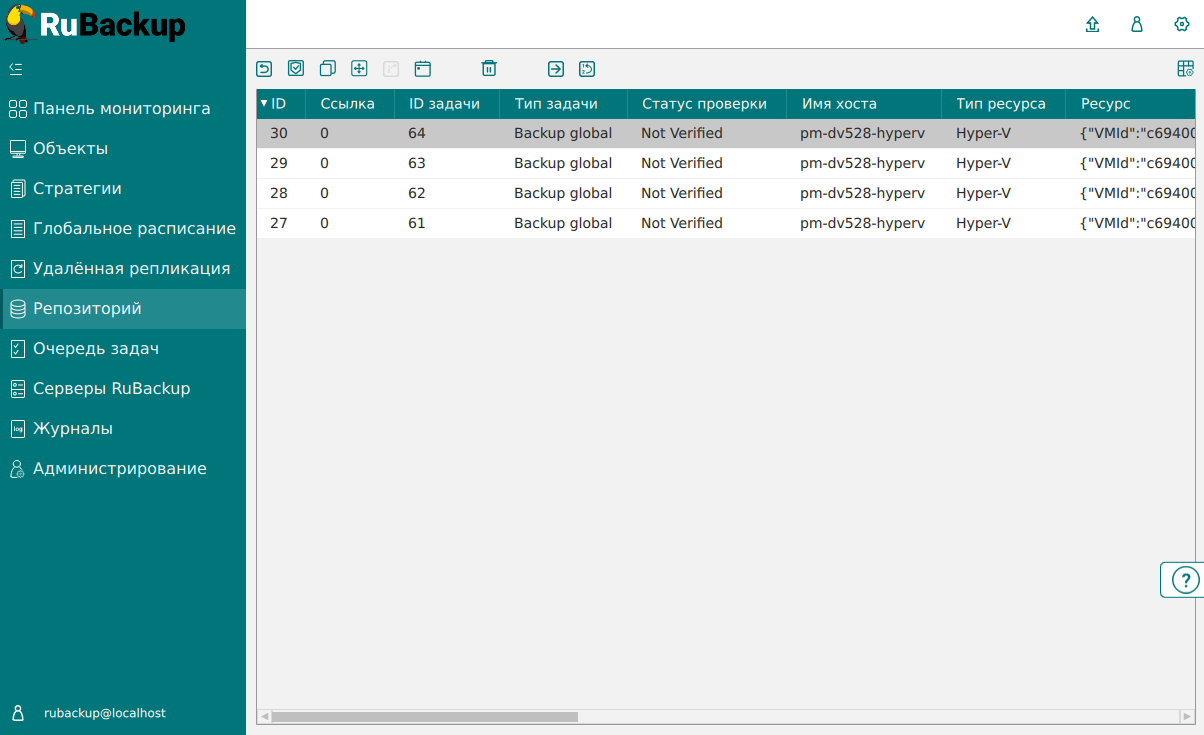
Task: Click the upload icon in top bar
Action: pyautogui.click(x=1093, y=25)
